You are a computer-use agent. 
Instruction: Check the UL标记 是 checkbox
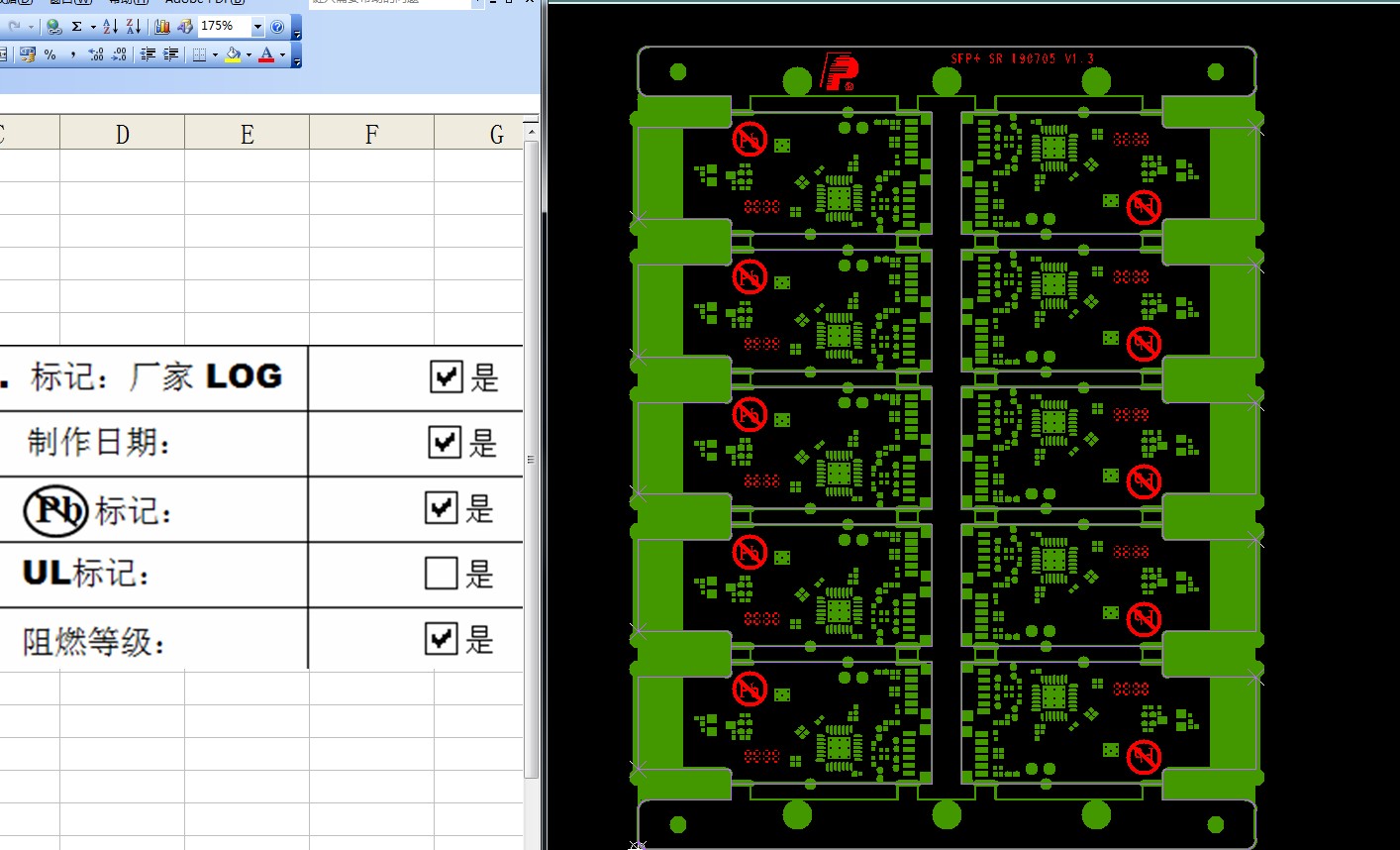point(441,573)
